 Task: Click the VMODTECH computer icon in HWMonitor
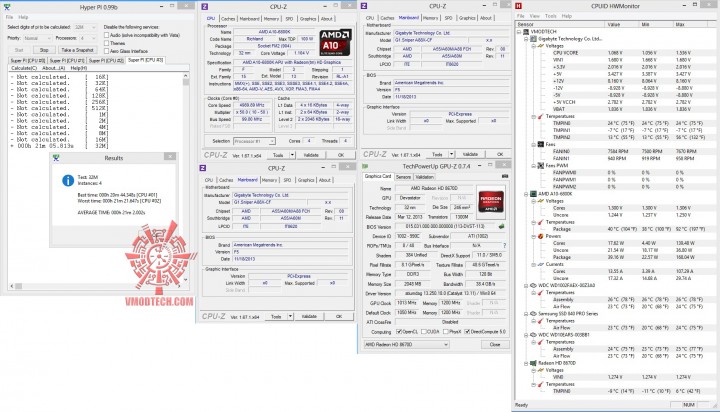[x=526, y=32]
